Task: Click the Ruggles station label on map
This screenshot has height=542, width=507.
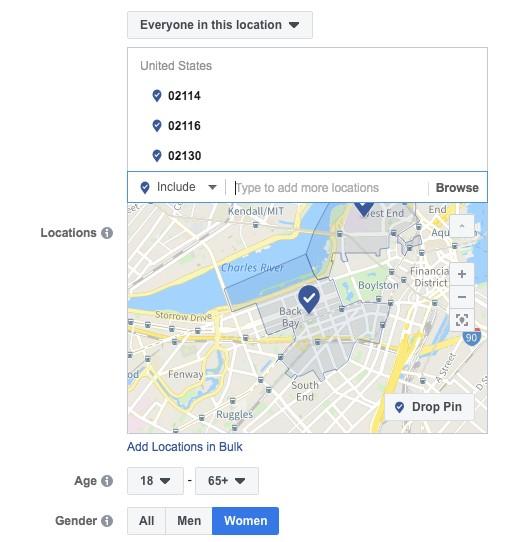Action: tap(234, 414)
